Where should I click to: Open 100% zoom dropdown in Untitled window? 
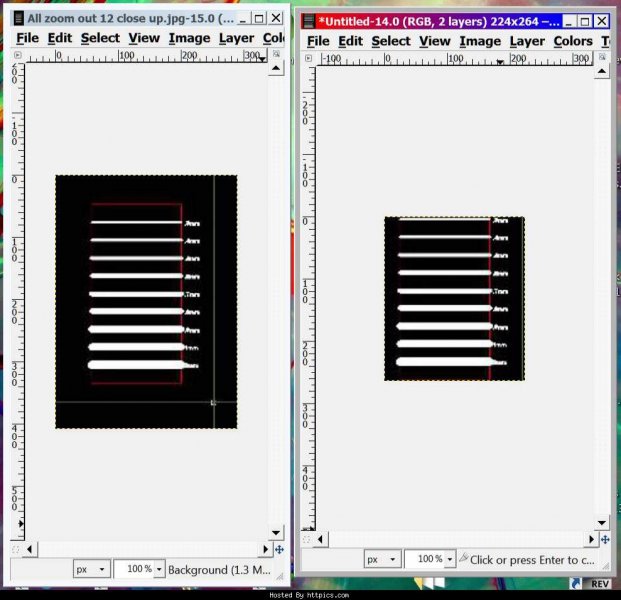coord(450,559)
